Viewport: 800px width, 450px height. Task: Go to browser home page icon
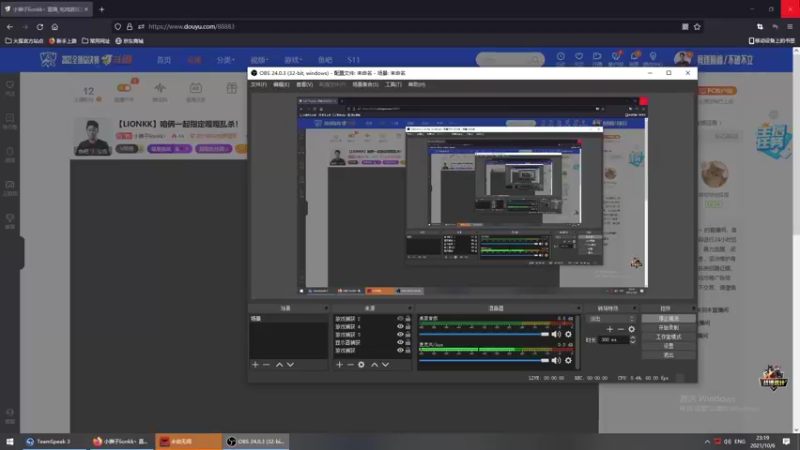(55, 27)
